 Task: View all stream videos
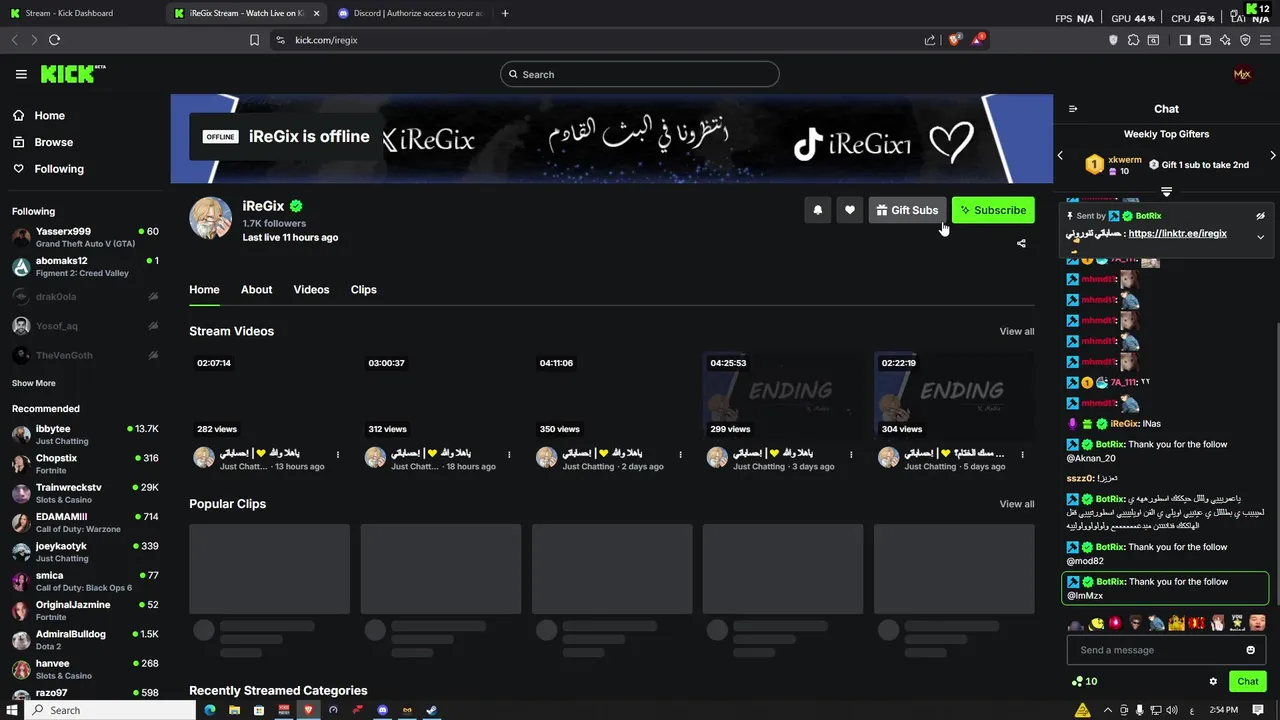coord(1017,331)
